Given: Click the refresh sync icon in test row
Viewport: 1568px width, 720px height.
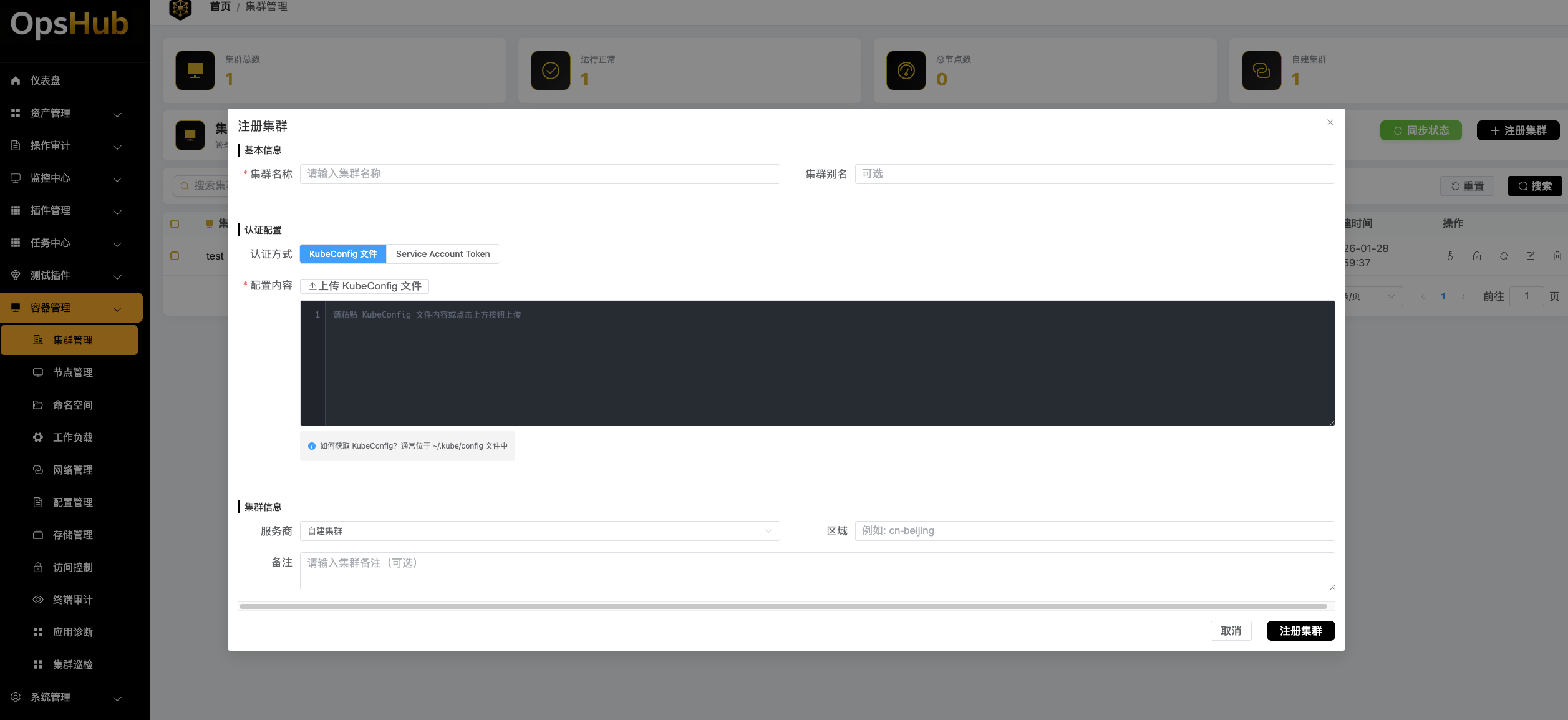Looking at the screenshot, I should 1503,256.
